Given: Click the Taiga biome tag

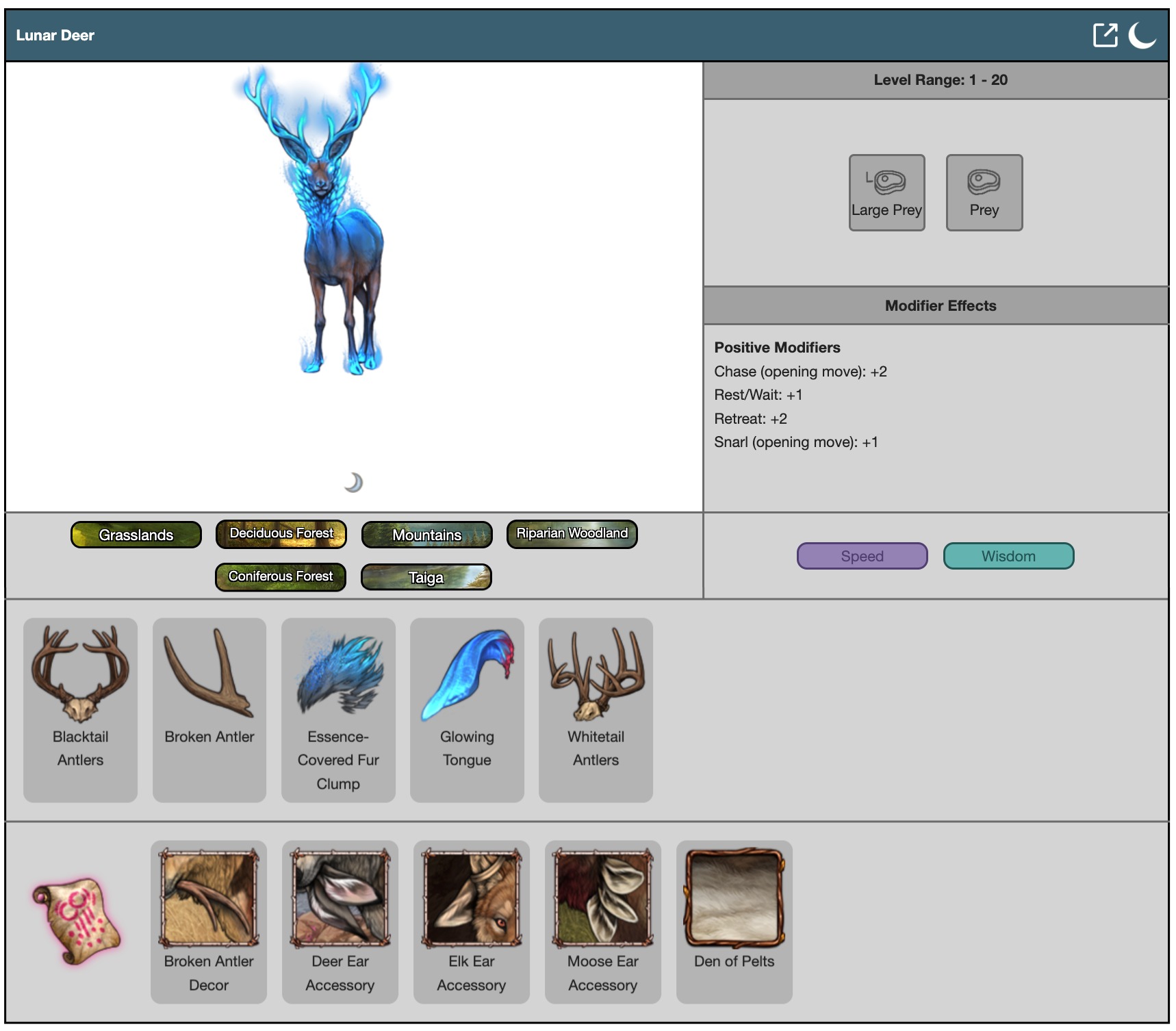Looking at the screenshot, I should pyautogui.click(x=426, y=577).
